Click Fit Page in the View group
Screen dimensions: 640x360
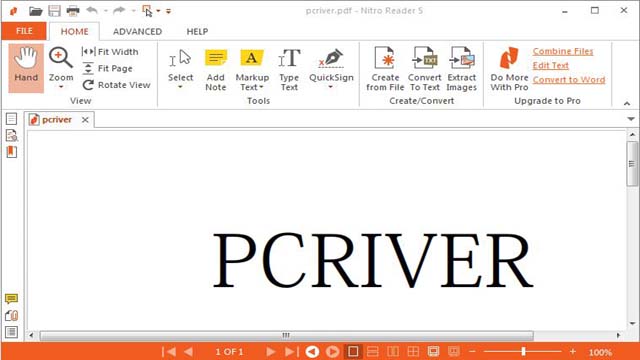[107, 68]
